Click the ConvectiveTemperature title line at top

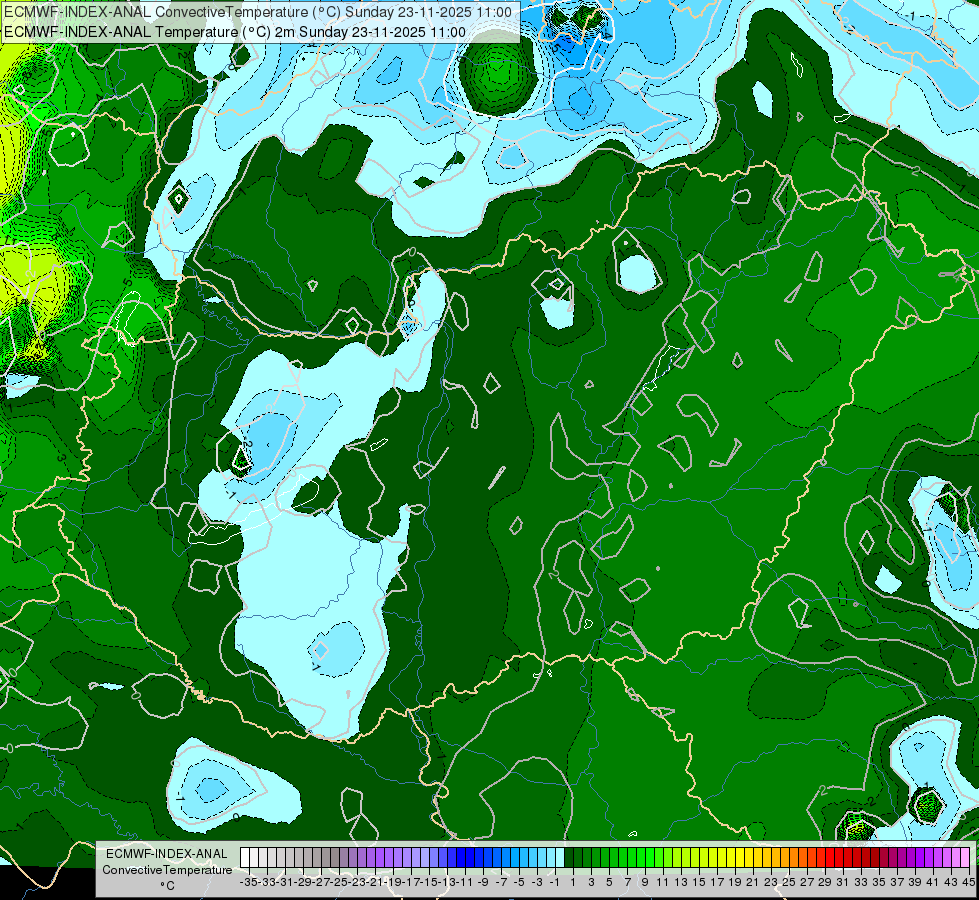pyautogui.click(x=258, y=12)
